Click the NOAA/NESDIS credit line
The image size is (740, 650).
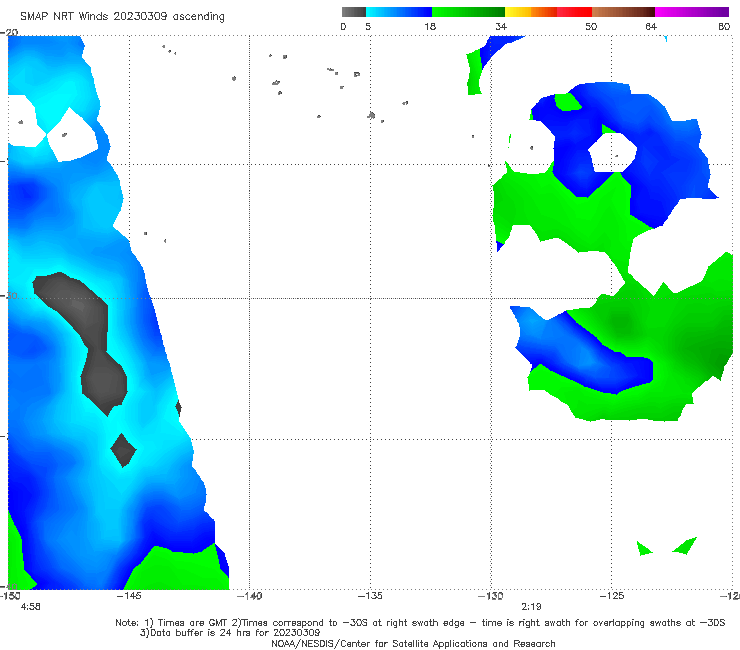pyautogui.click(x=413, y=643)
